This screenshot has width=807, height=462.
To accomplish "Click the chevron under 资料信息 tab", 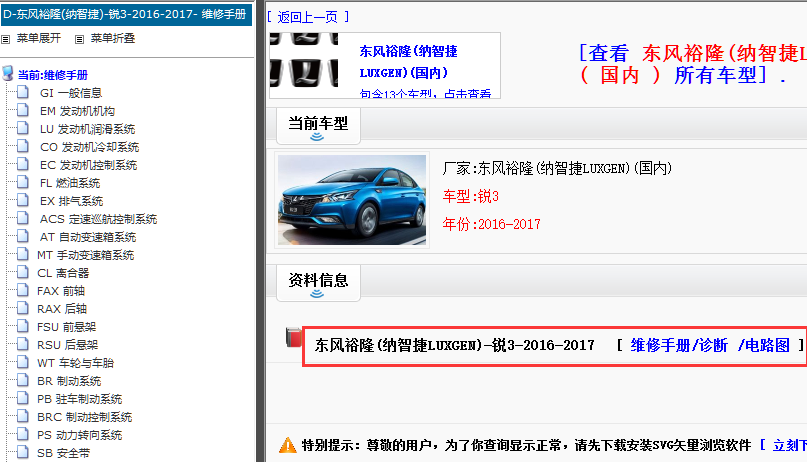I will tap(317, 294).
